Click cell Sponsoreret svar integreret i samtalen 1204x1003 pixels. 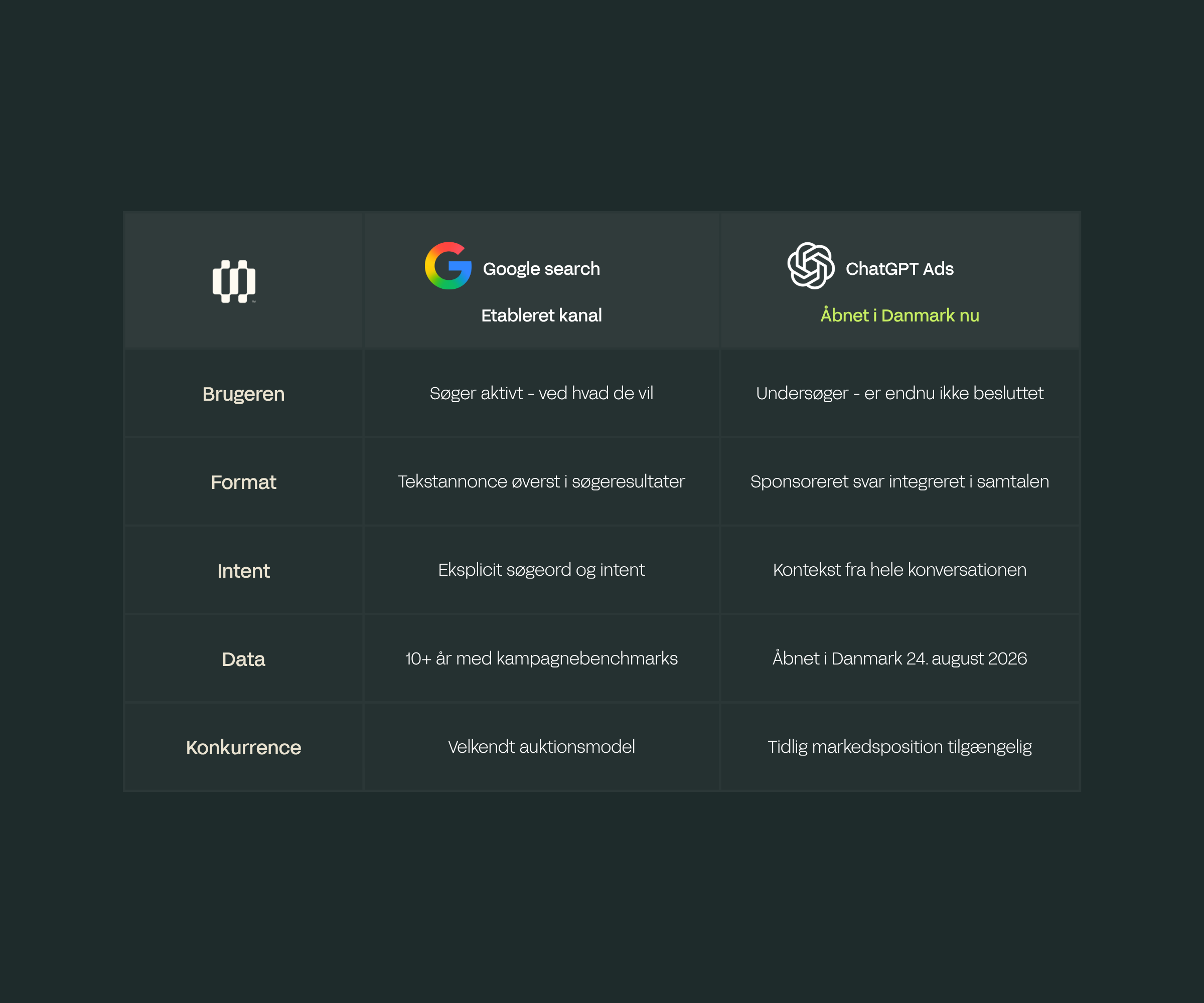[899, 481]
